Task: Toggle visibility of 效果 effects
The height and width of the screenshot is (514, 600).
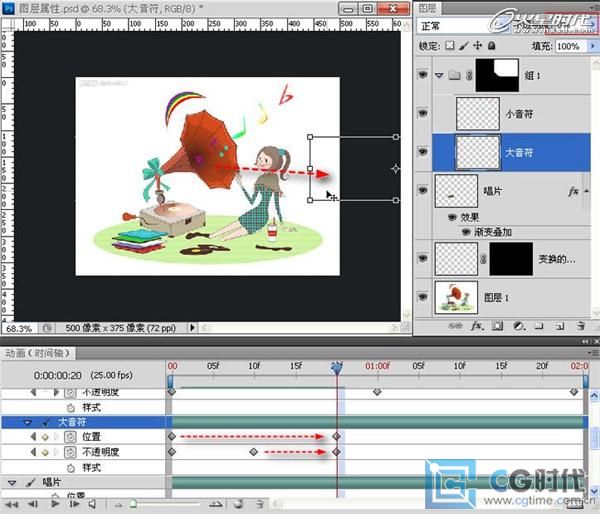Action: [x=452, y=217]
